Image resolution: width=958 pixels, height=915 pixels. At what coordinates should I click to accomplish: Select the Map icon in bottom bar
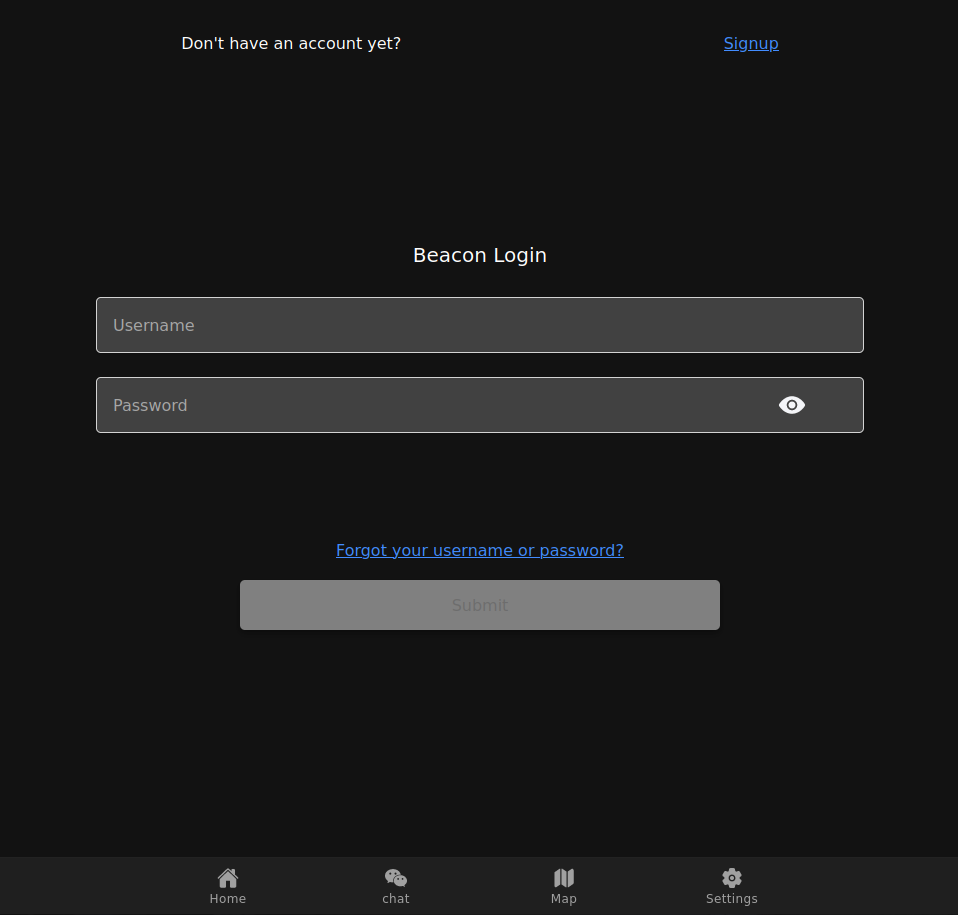[564, 878]
